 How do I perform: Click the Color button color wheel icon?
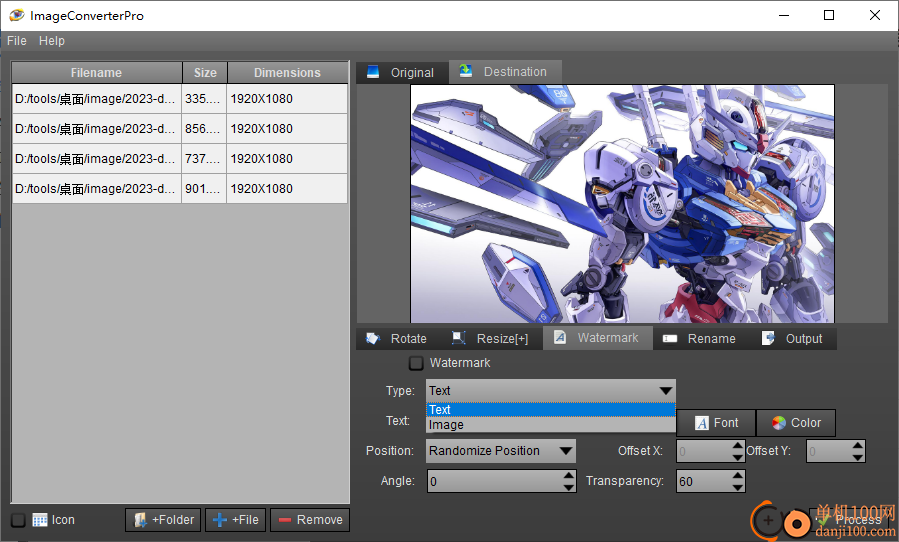(779, 423)
